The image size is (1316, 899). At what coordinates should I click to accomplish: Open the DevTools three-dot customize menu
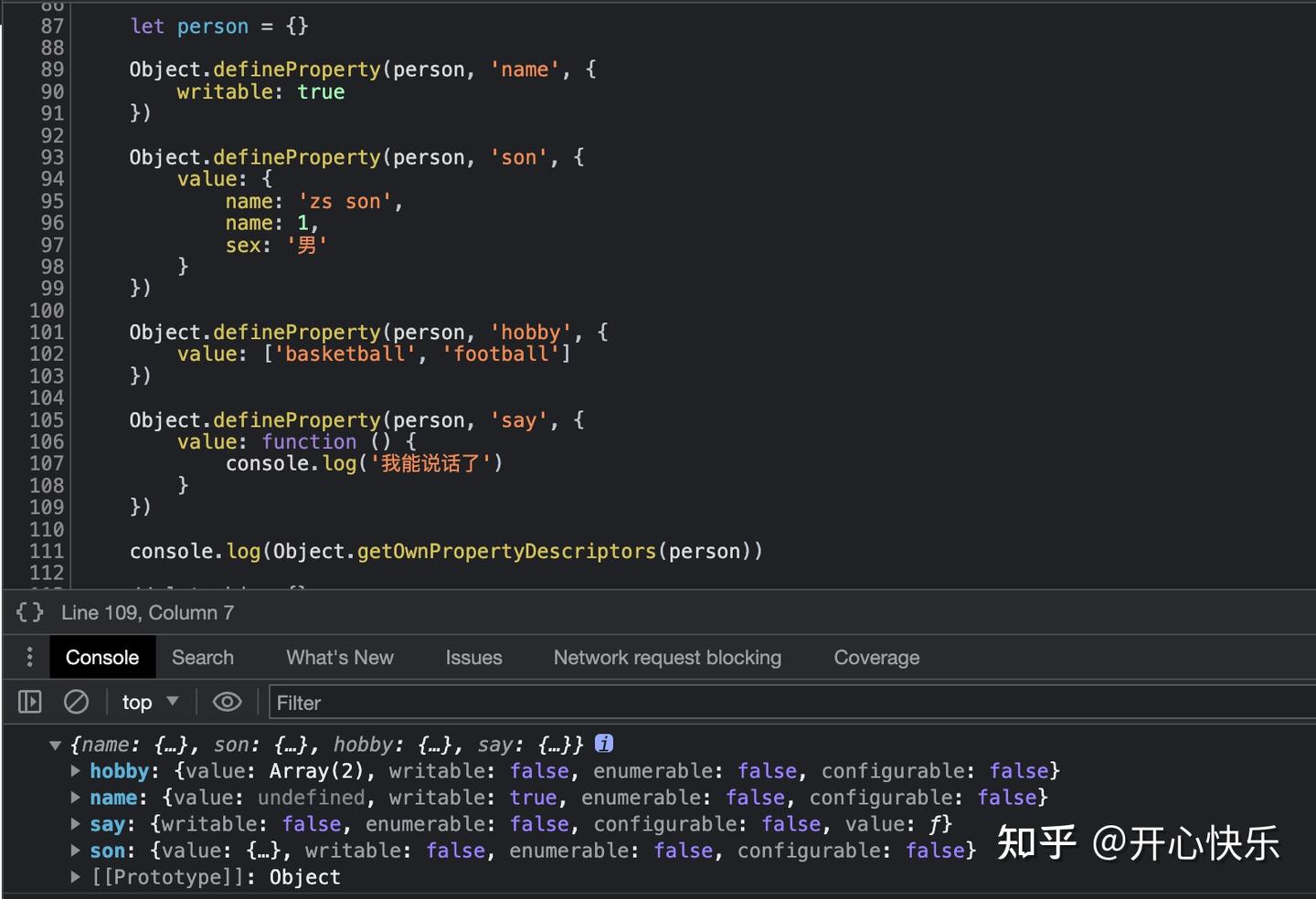tap(29, 657)
